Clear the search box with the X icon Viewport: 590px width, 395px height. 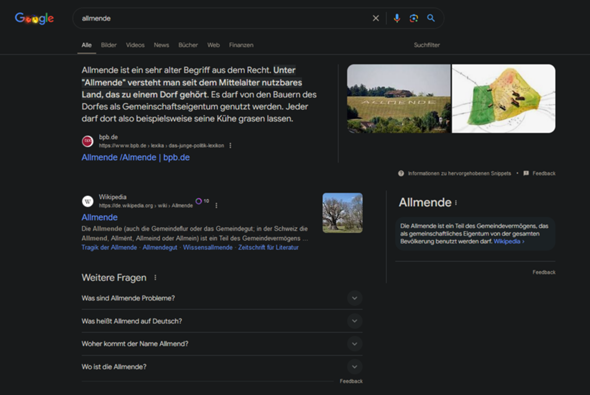(x=376, y=18)
